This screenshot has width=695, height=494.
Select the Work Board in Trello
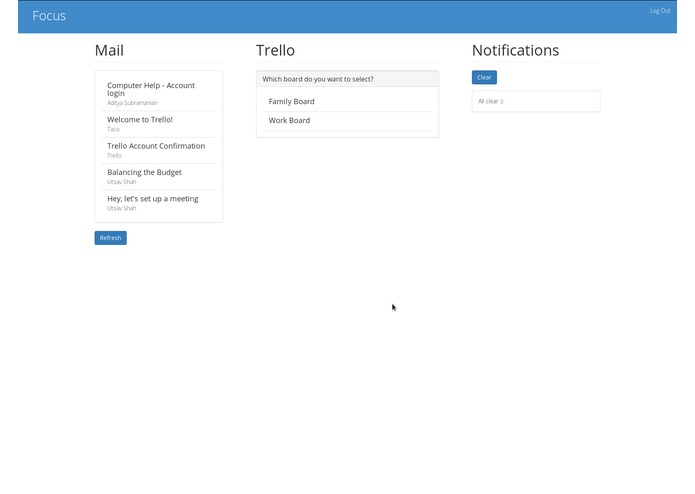347,121
